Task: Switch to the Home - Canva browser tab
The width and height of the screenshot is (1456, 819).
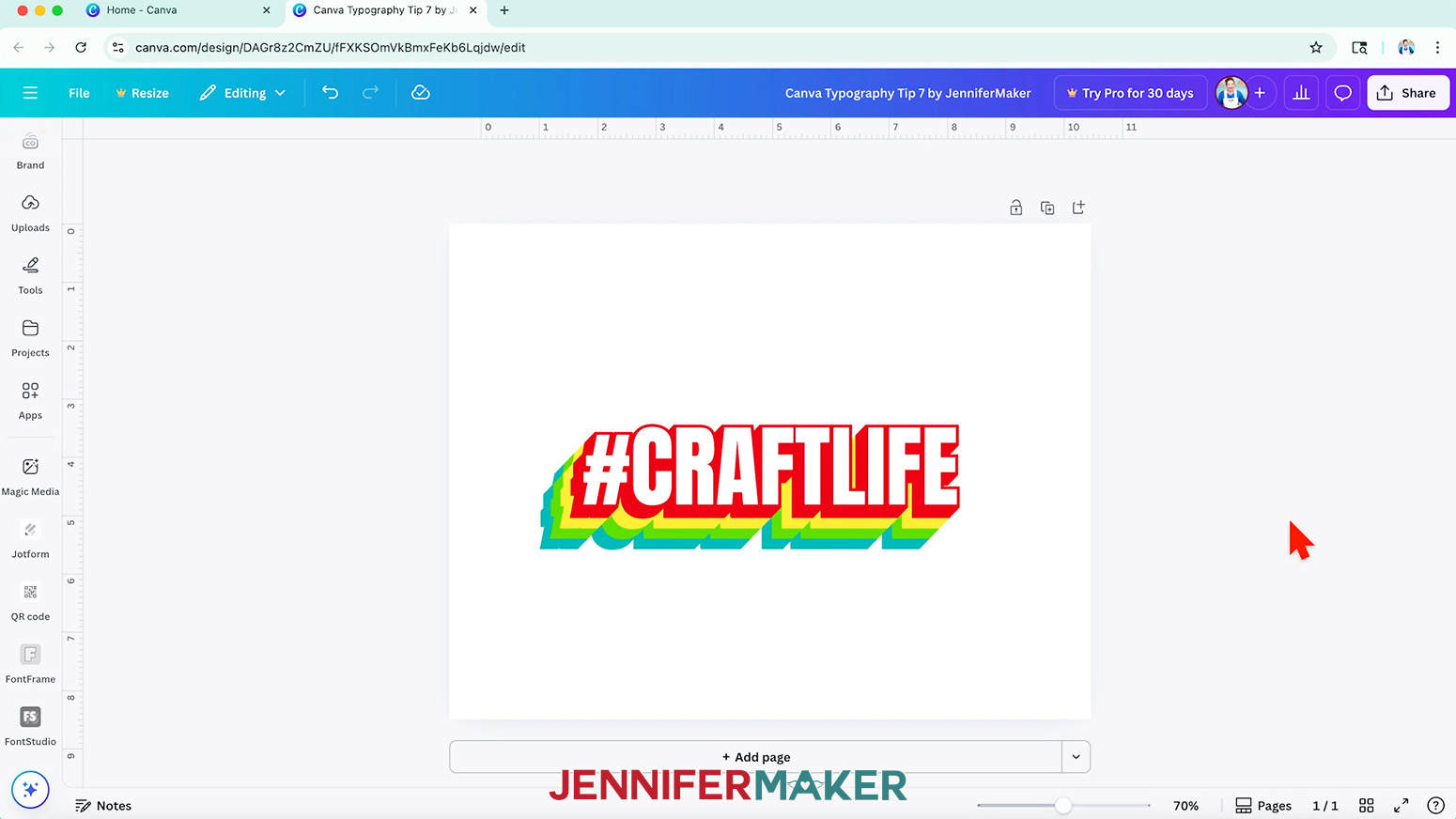Action: 178,10
